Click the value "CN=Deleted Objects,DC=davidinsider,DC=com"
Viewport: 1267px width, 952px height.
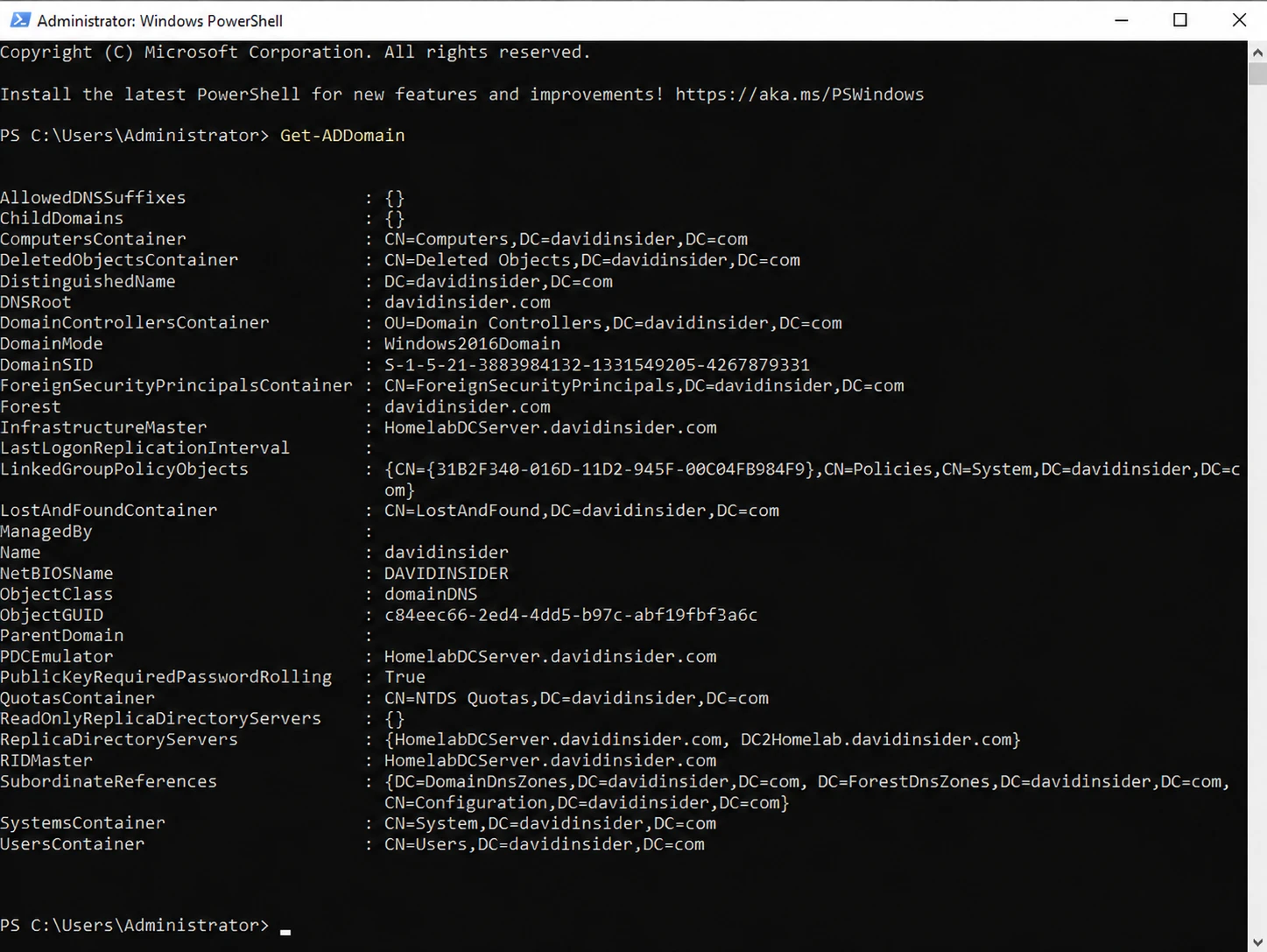(x=592, y=260)
